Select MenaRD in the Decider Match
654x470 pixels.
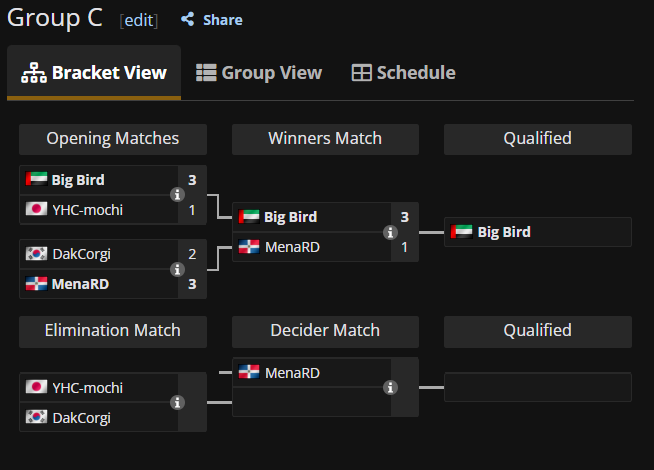pyautogui.click(x=292, y=373)
